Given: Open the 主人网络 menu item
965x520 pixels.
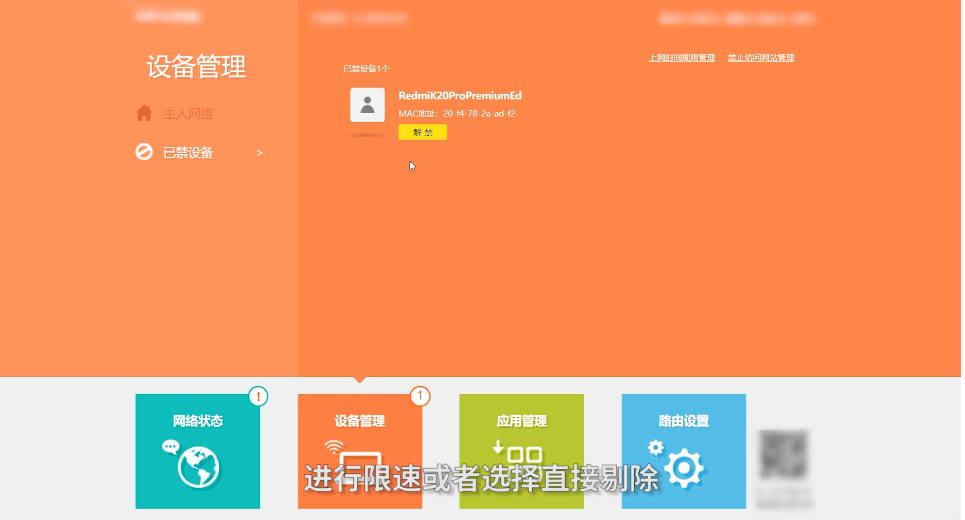Looking at the screenshot, I should (x=188, y=114).
